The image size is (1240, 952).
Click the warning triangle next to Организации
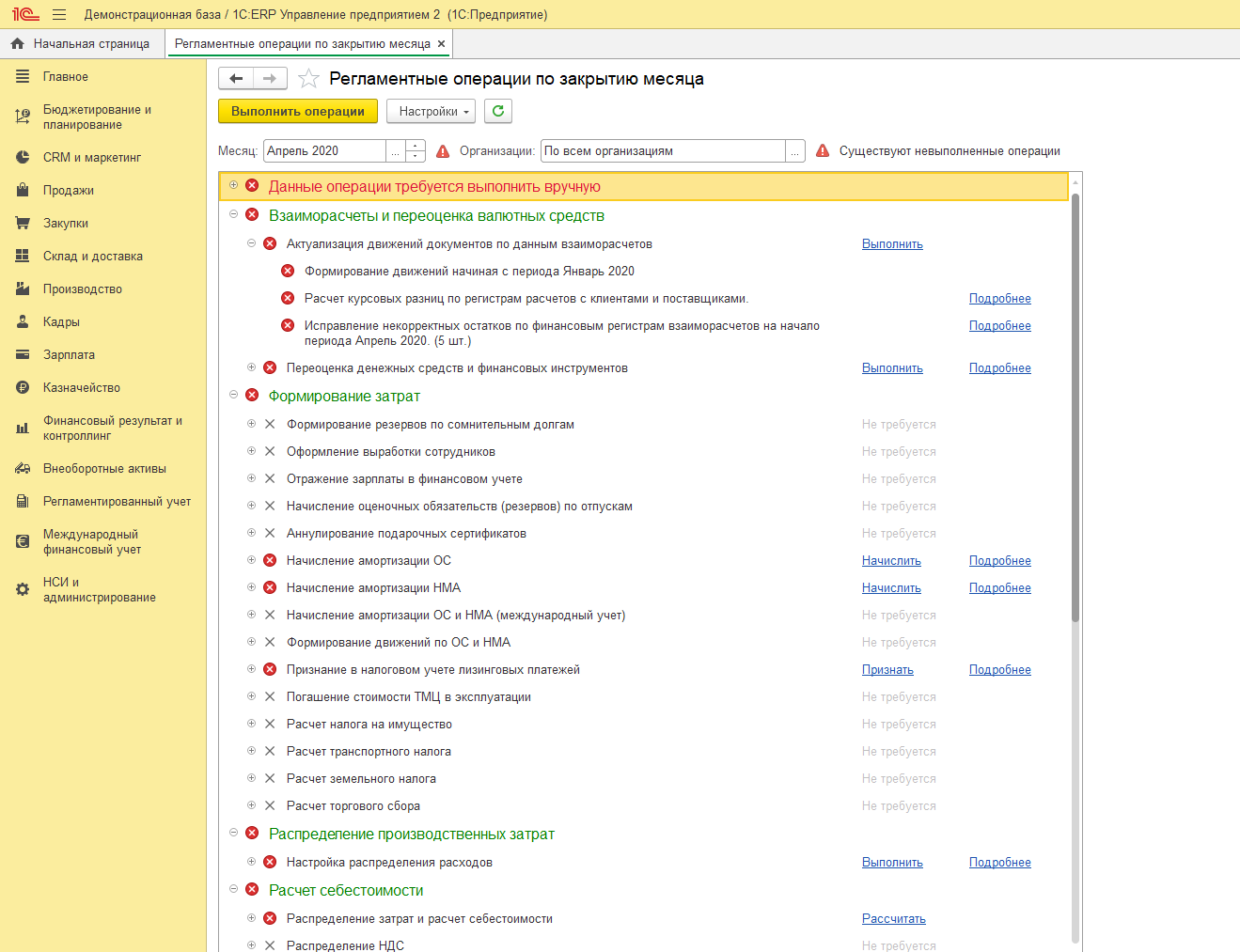tap(443, 150)
